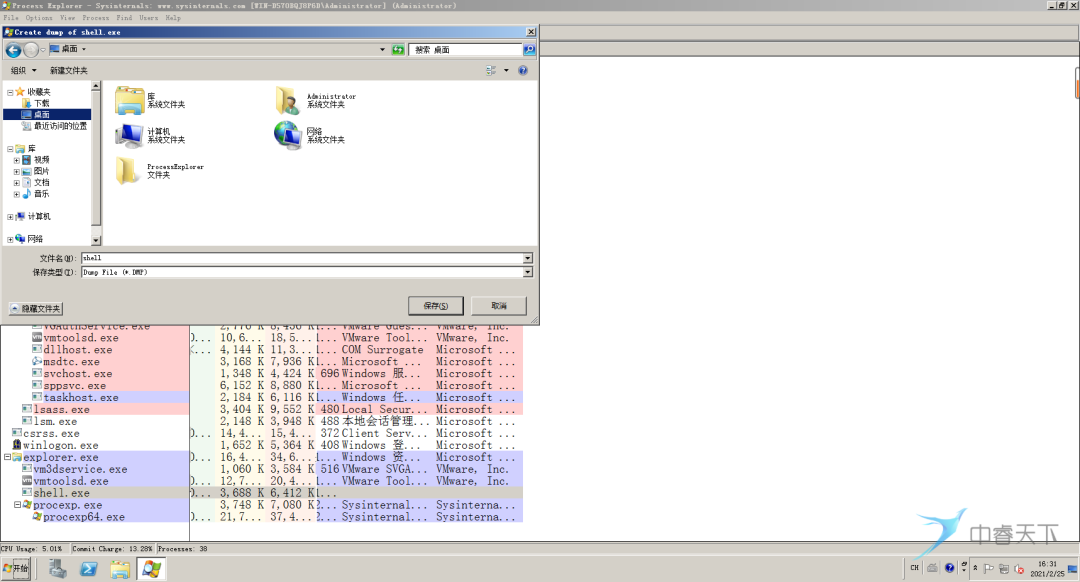Click the muted volume tray icon
Image resolution: width=1080 pixels, height=582 pixels.
pos(1019,569)
